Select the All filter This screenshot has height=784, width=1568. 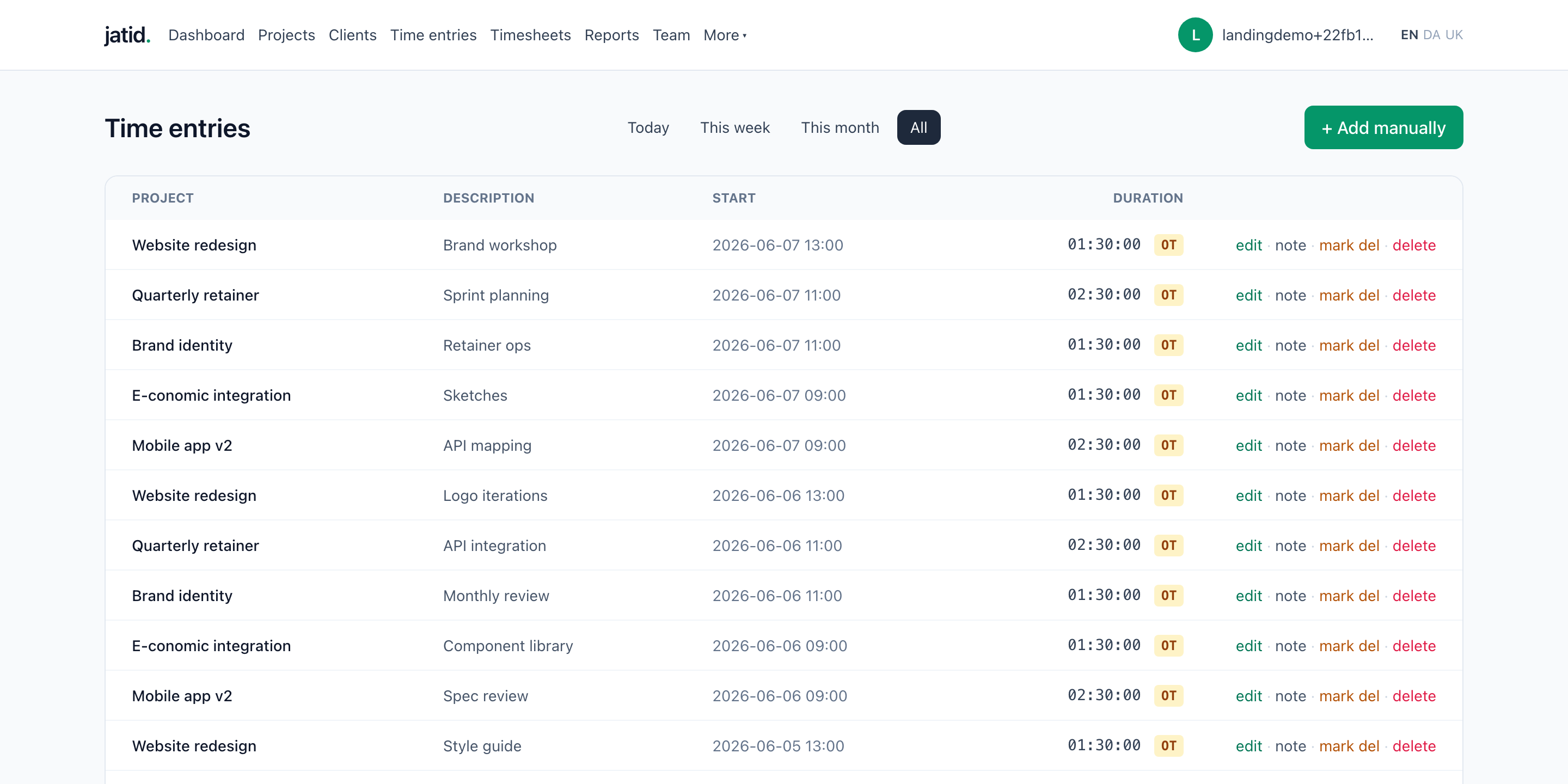coord(918,127)
